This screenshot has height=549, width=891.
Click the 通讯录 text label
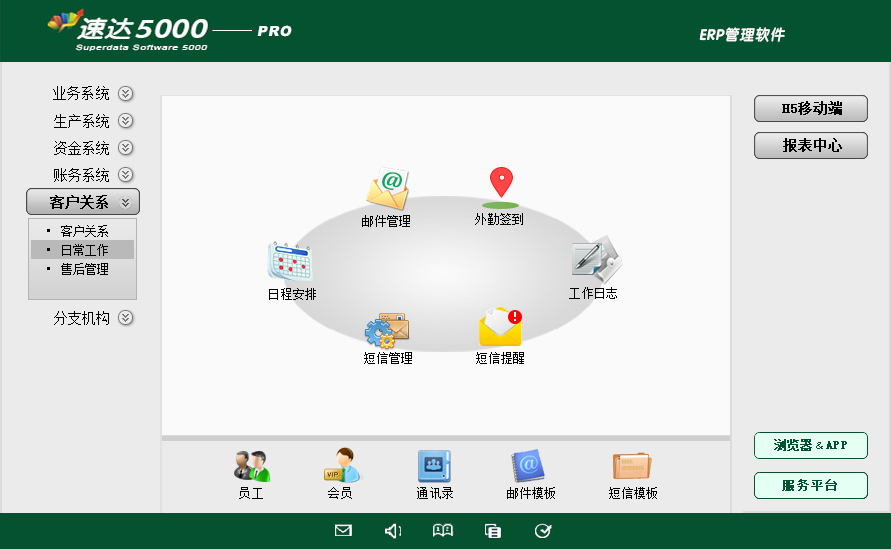pos(435,493)
